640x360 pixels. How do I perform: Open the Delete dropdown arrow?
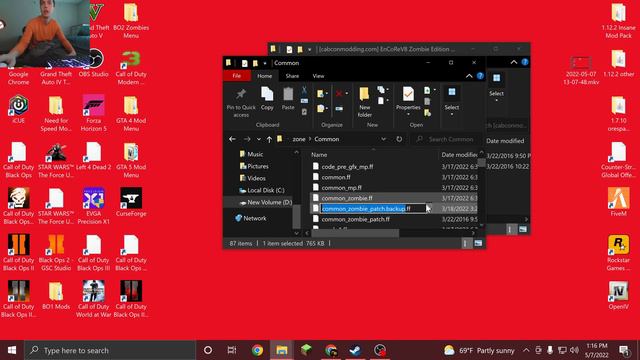tap(347, 93)
